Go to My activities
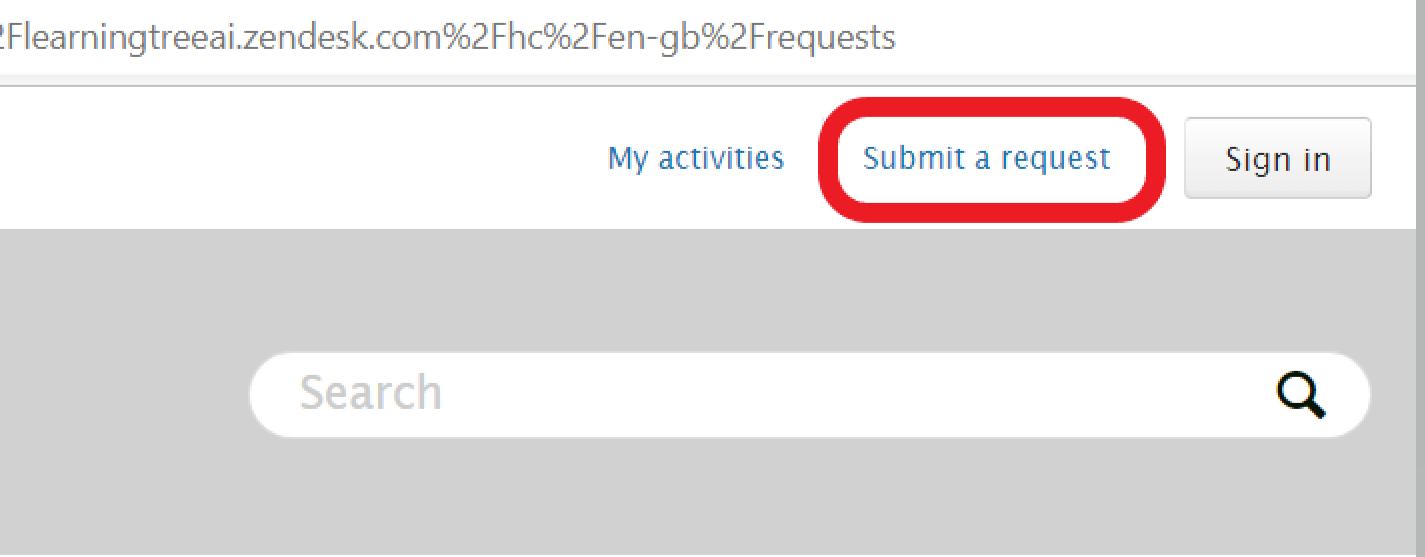 click(696, 158)
